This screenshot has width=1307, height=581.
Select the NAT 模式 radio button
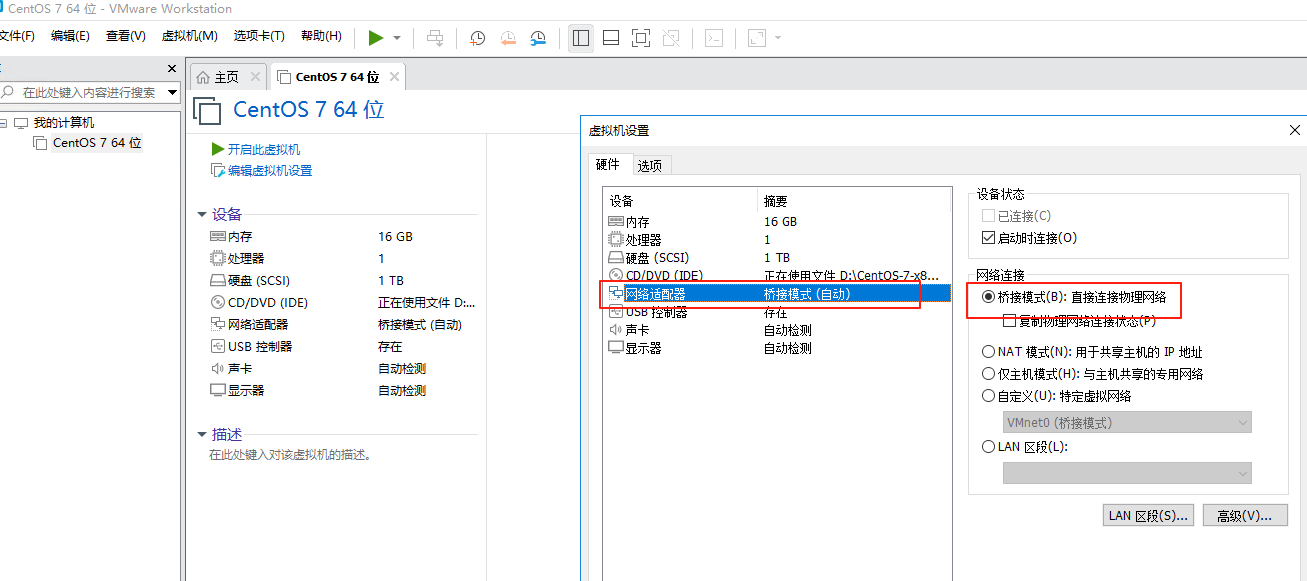(988, 350)
